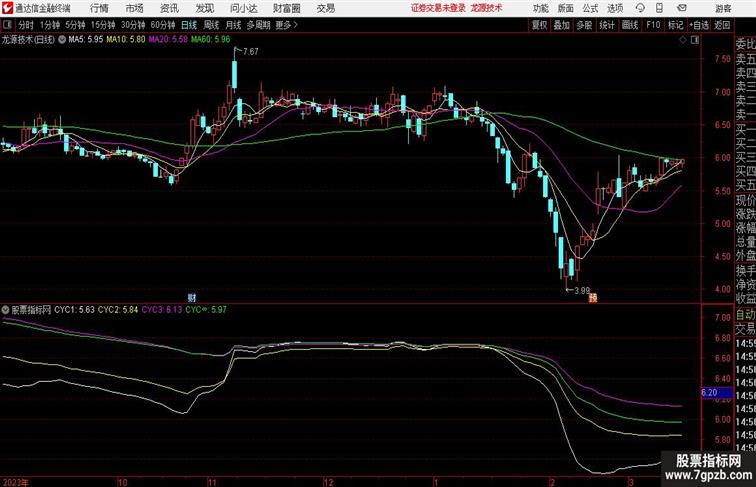The image size is (756, 487).
Task: Click the CYC1: 5.63 label
Action: click(x=74, y=310)
